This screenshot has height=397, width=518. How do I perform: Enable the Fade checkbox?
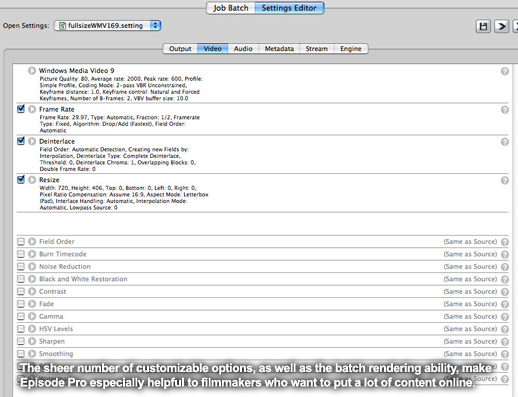(21, 304)
